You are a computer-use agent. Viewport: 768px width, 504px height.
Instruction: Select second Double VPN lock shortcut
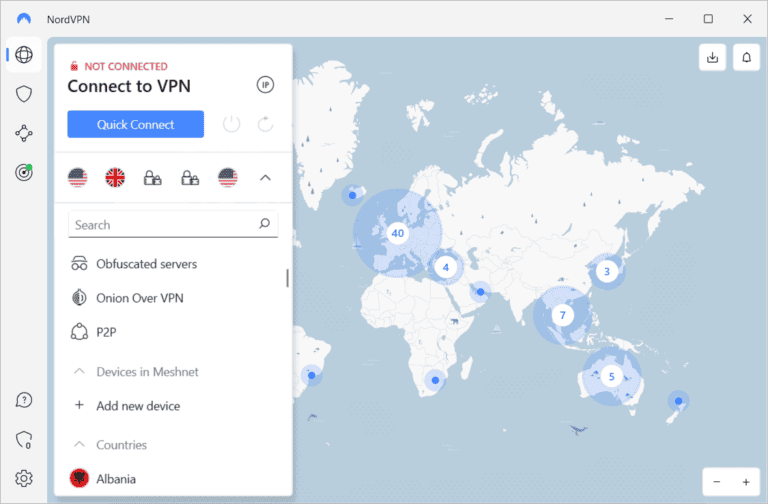(190, 177)
